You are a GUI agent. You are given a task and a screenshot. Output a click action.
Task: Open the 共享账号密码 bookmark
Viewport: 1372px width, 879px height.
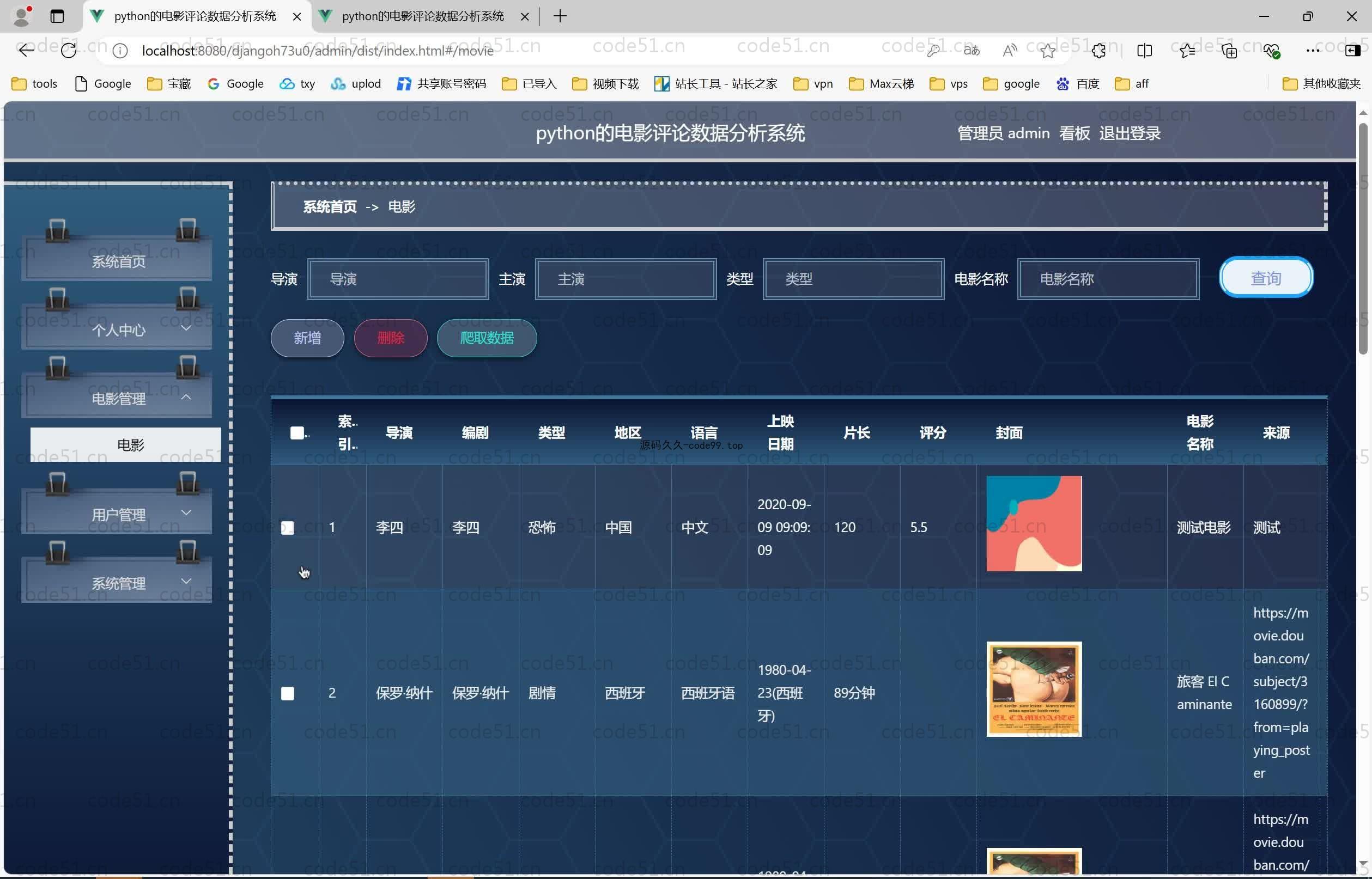pos(441,84)
